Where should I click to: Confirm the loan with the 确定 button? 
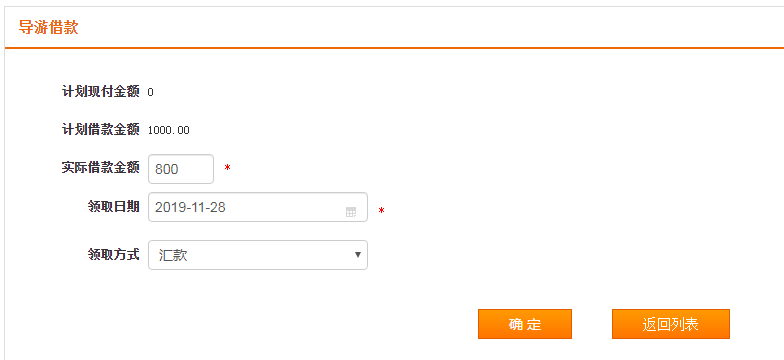[x=524, y=324]
